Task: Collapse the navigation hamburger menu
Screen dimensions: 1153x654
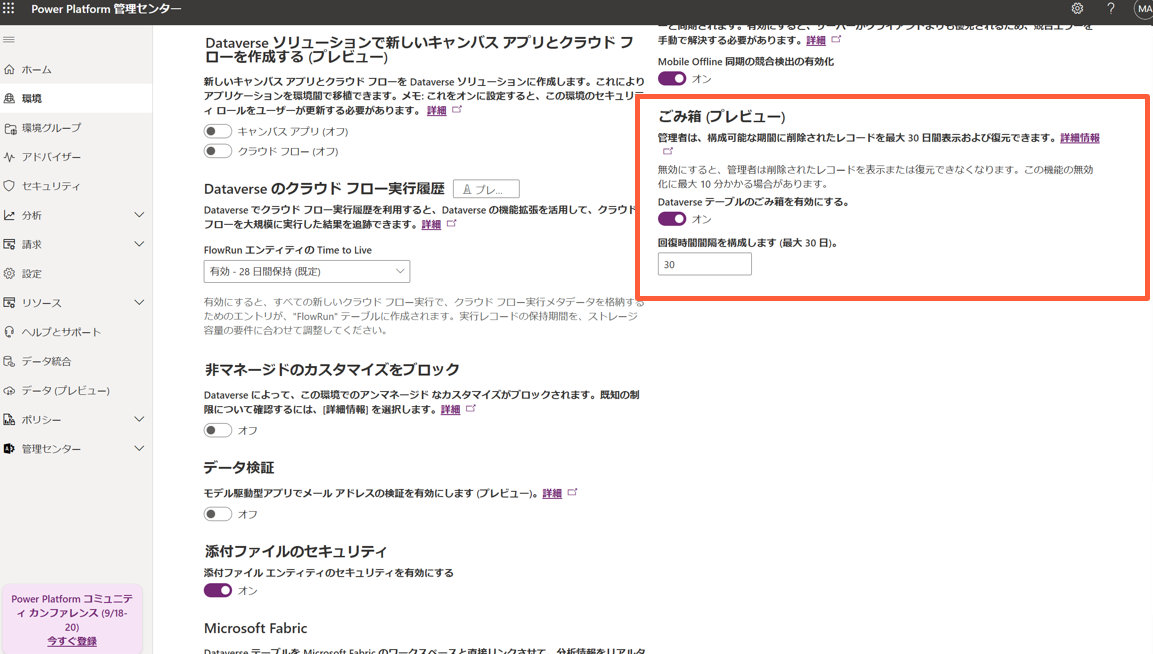Action: tap(9, 40)
